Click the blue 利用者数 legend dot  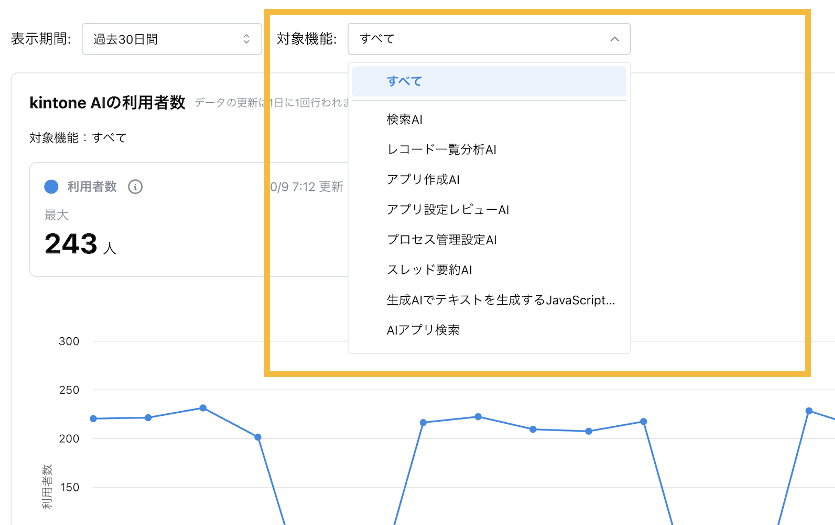51,187
